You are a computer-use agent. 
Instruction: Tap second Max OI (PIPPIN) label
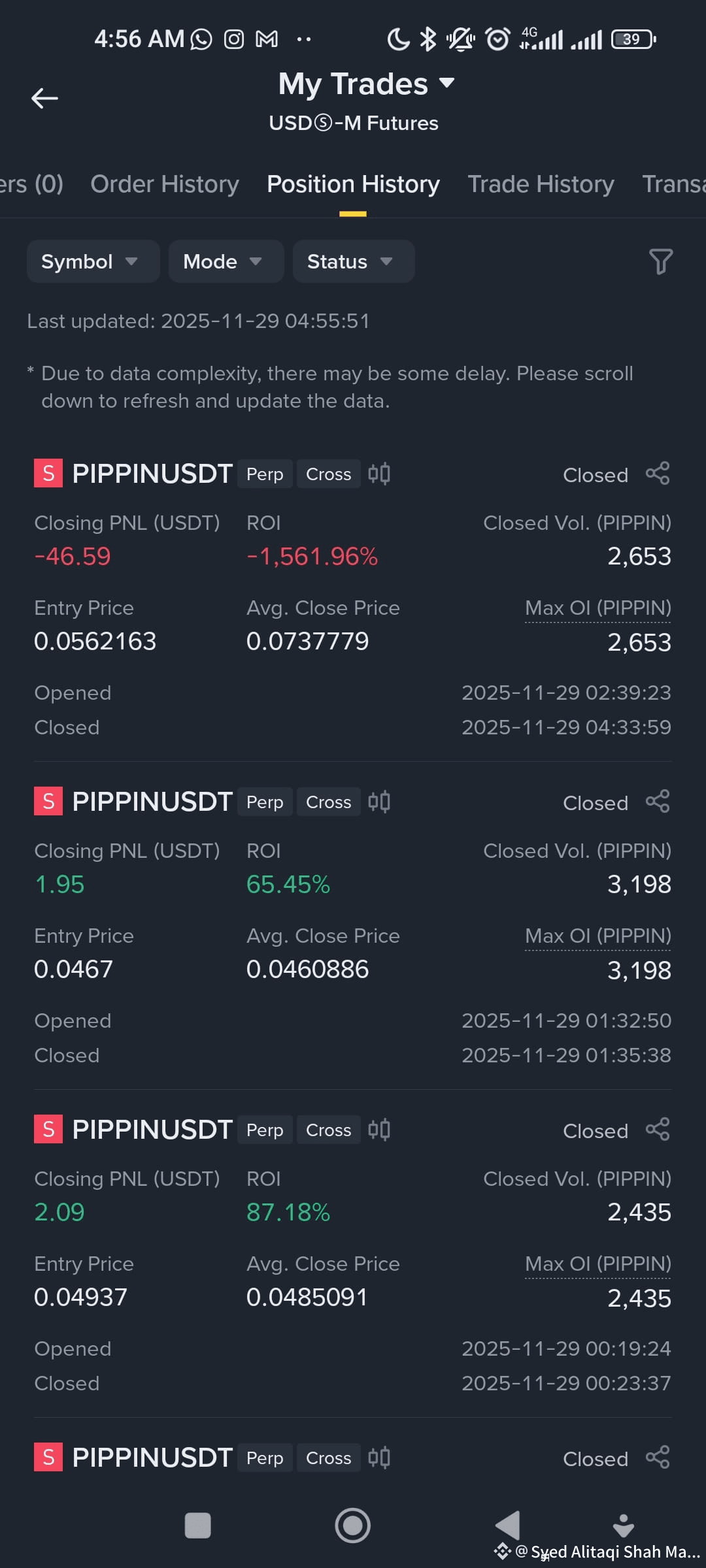(598, 936)
